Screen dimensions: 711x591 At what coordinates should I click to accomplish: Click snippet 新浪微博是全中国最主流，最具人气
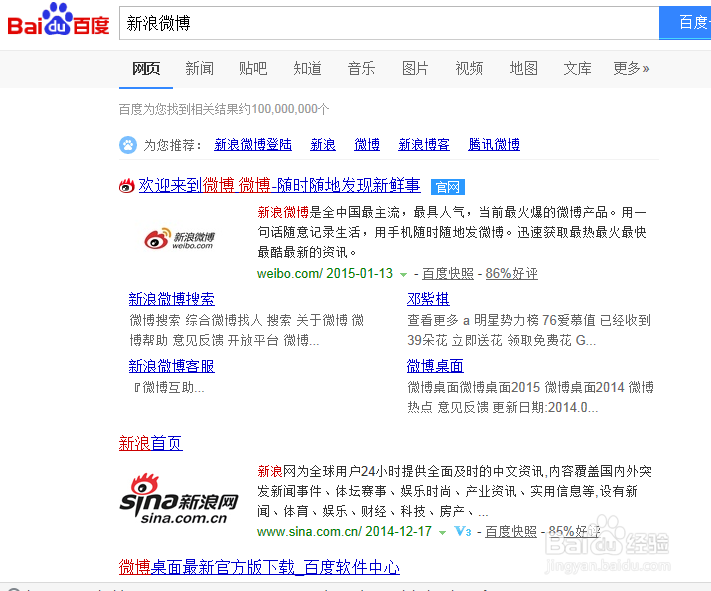[x=362, y=212]
